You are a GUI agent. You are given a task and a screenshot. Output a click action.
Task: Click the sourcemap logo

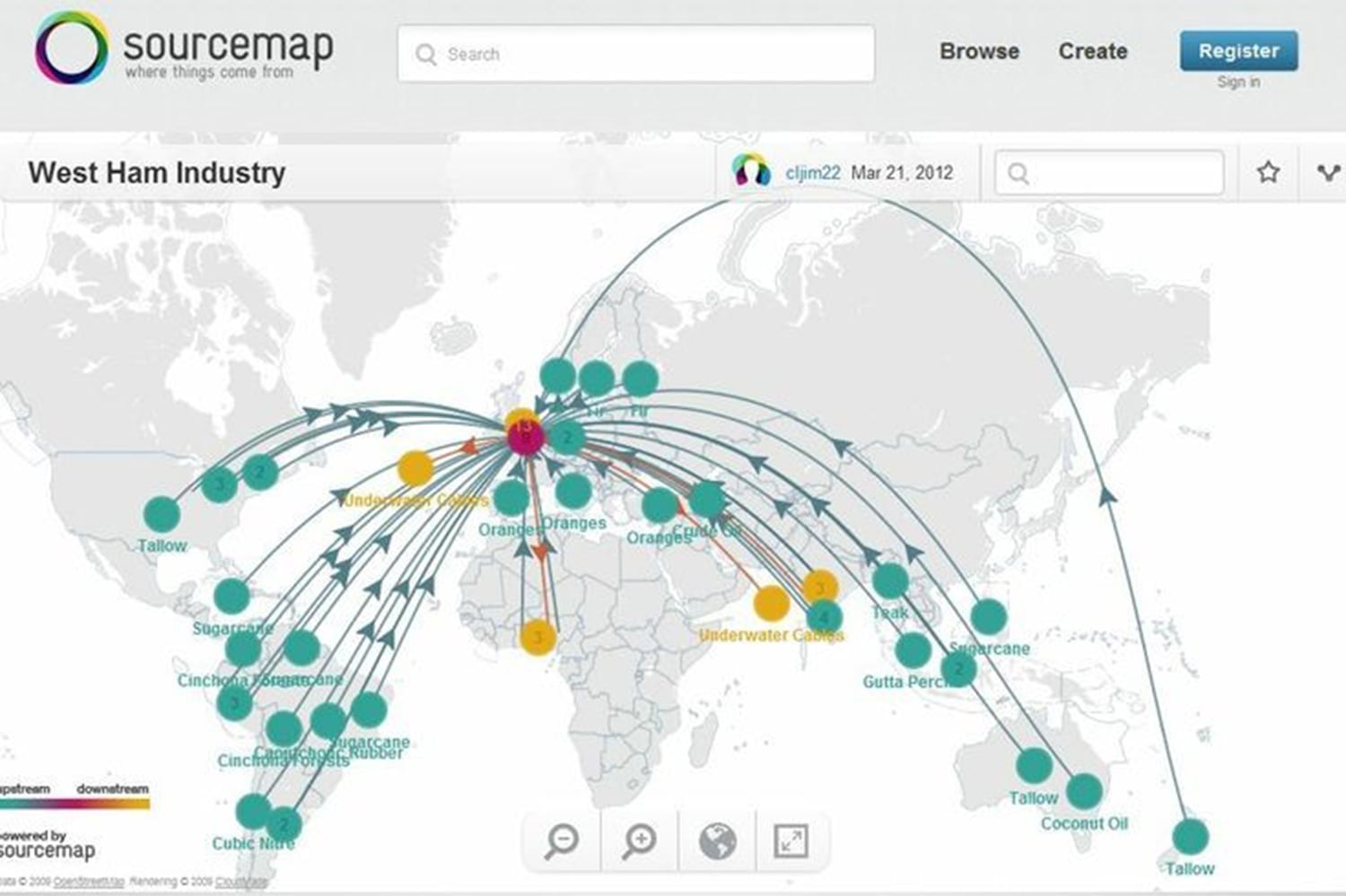pyautogui.click(x=184, y=49)
